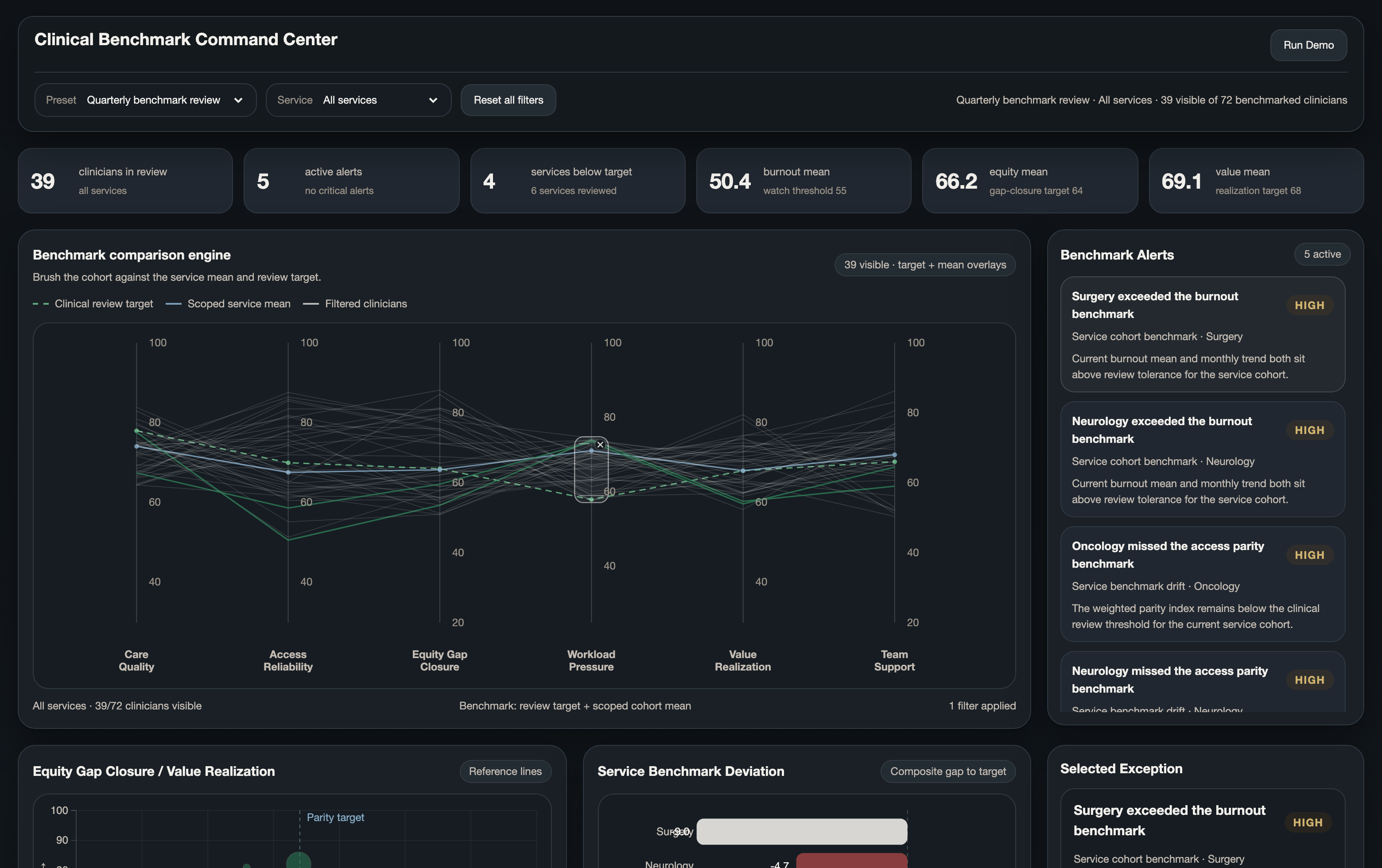
Task: Open Neurology exceeded the burnout benchmark alert
Action: [x=1202, y=459]
